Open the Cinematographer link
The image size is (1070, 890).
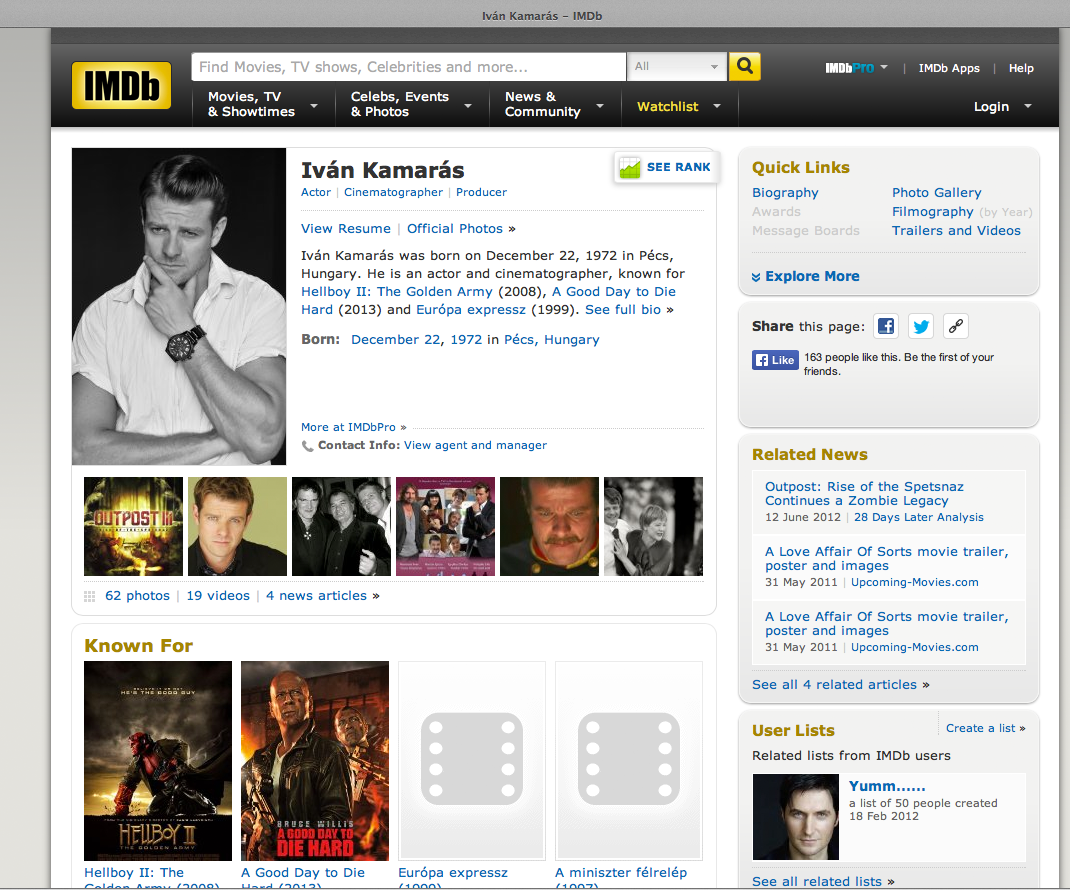tap(393, 192)
